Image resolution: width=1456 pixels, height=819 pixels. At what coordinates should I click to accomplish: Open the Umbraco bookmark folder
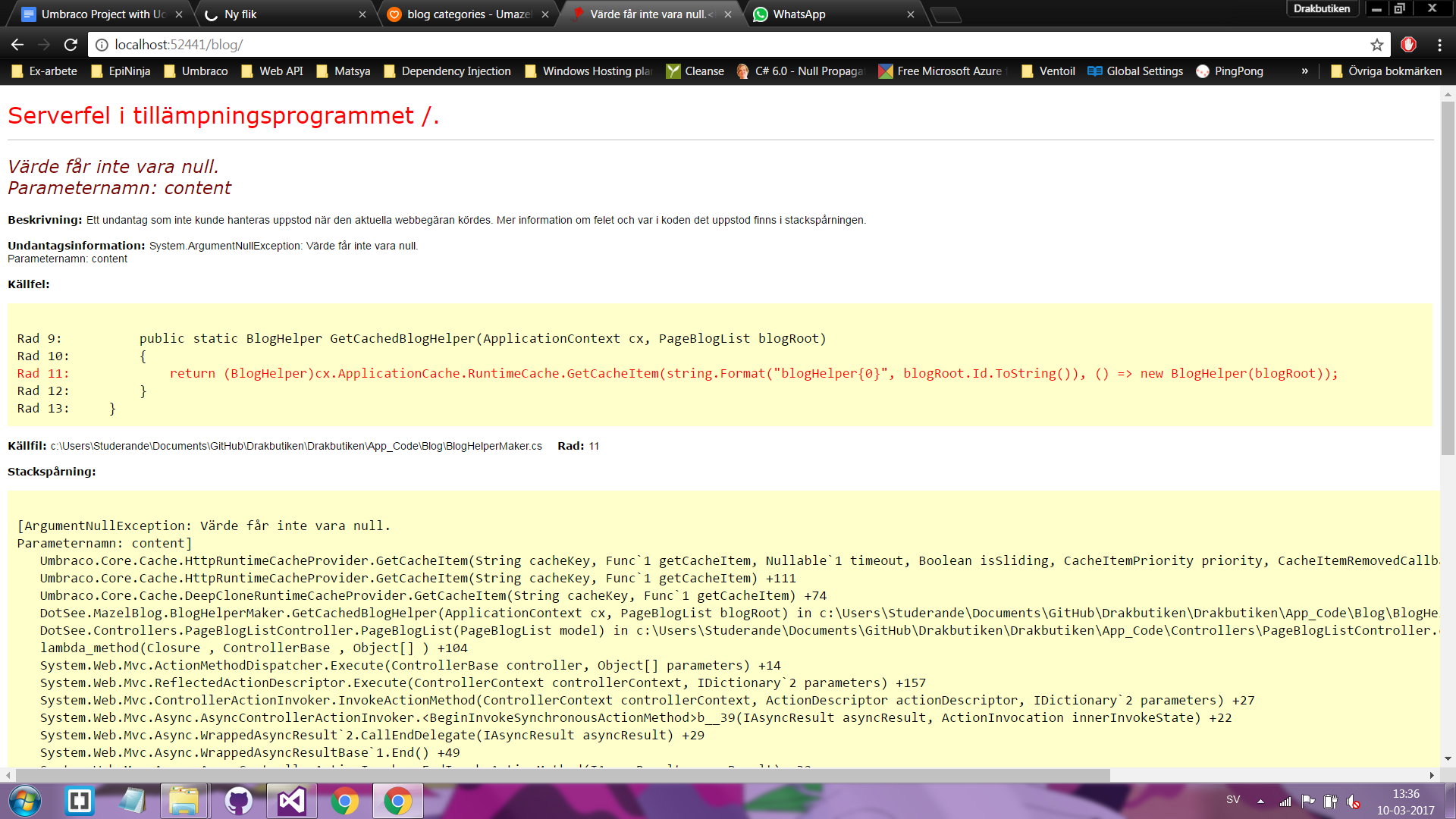coord(196,71)
